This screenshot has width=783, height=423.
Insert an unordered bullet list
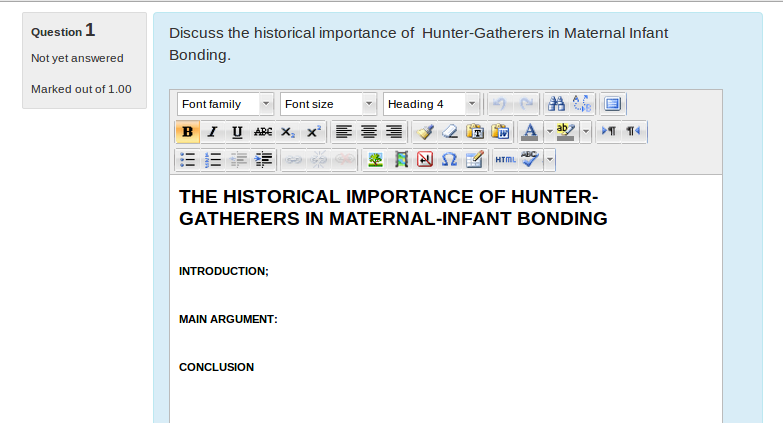pyautogui.click(x=187, y=160)
